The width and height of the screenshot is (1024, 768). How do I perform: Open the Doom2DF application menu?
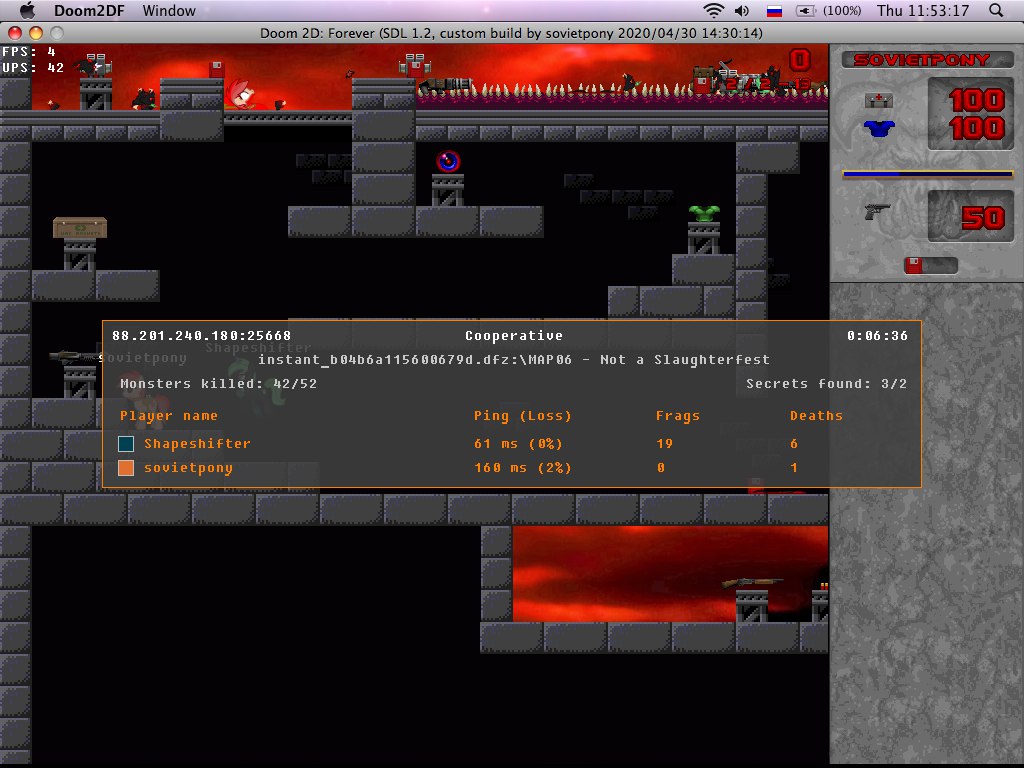pos(89,10)
